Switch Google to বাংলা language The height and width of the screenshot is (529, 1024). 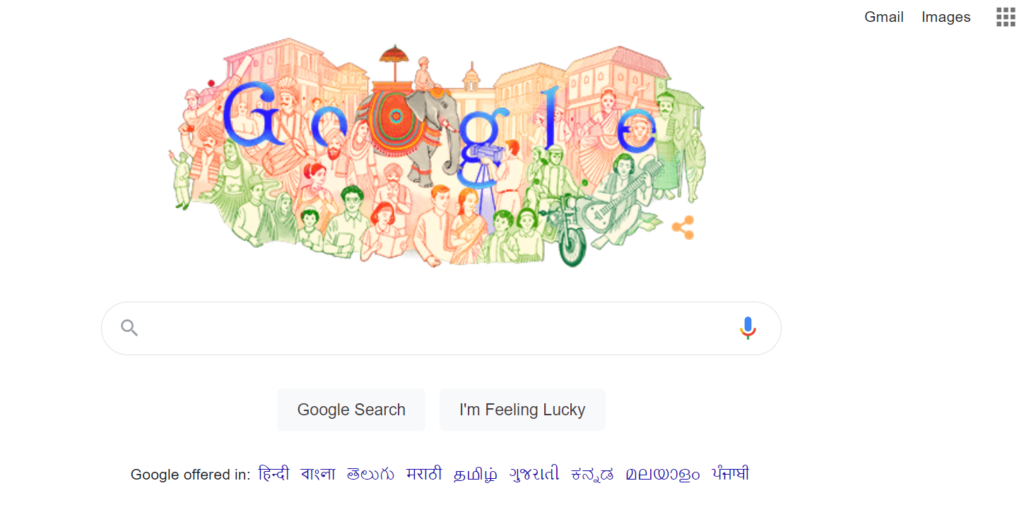[318, 473]
